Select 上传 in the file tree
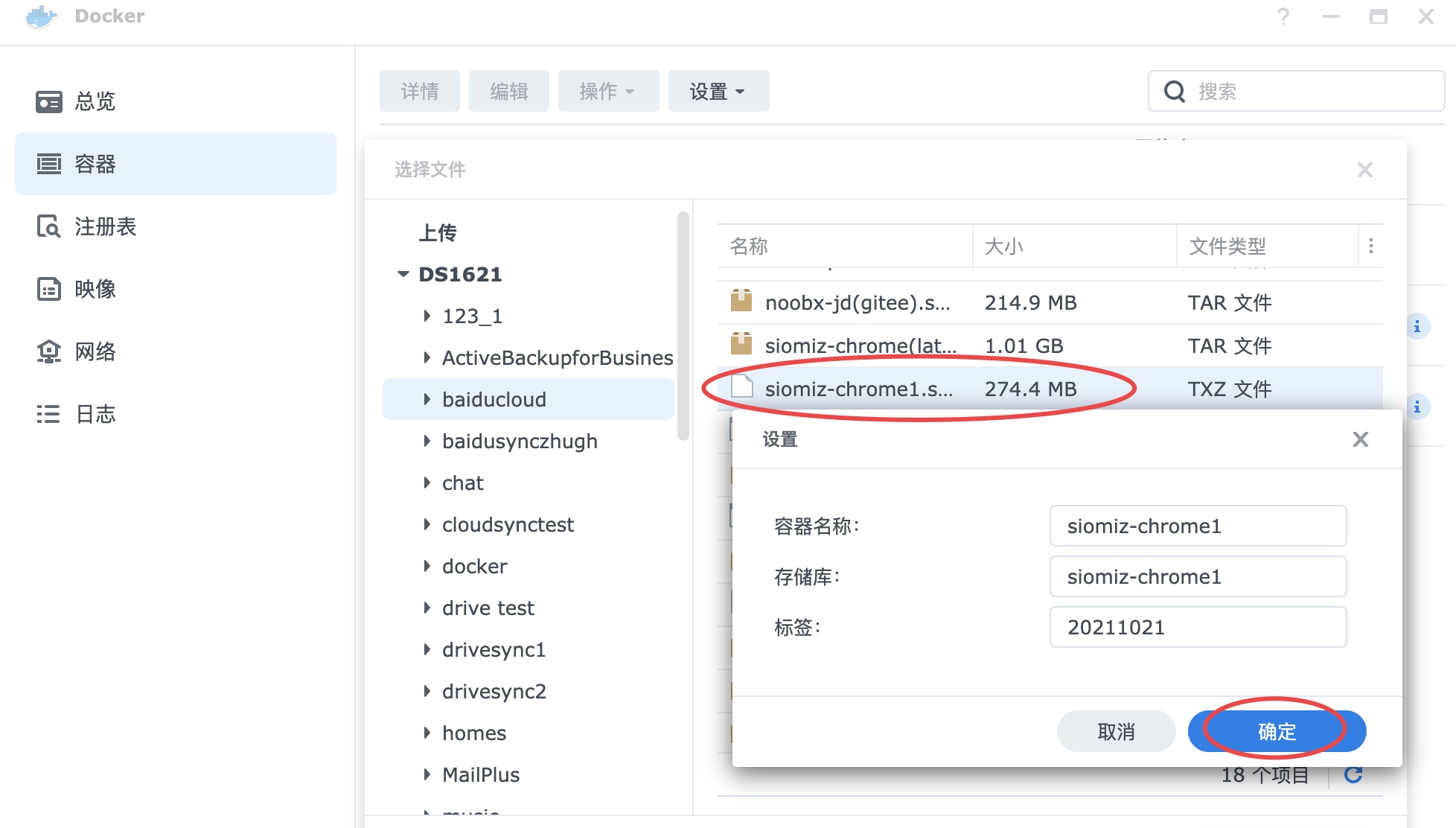Screen dimensions: 1456x828 pyautogui.click(x=438, y=233)
